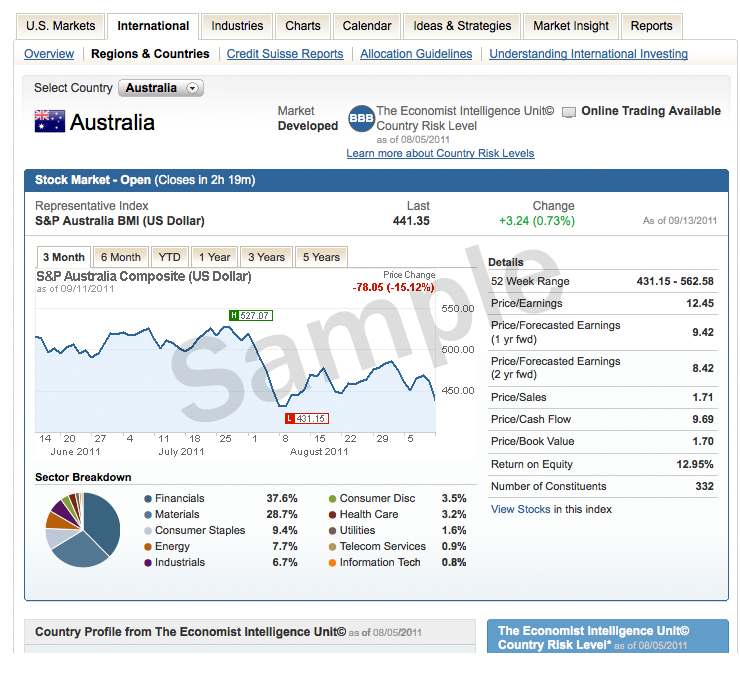Switch chart to 6 Month range
The image size is (740, 674).
pyautogui.click(x=121, y=257)
